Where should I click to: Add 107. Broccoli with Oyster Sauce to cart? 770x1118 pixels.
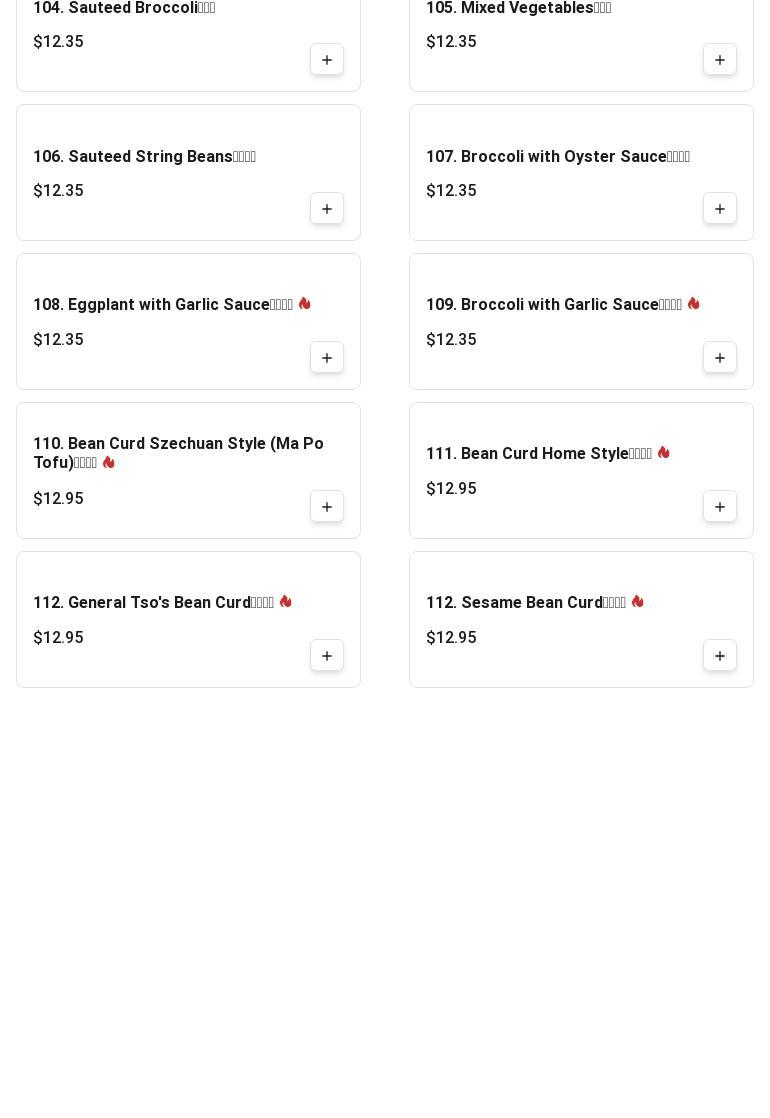[719, 209]
